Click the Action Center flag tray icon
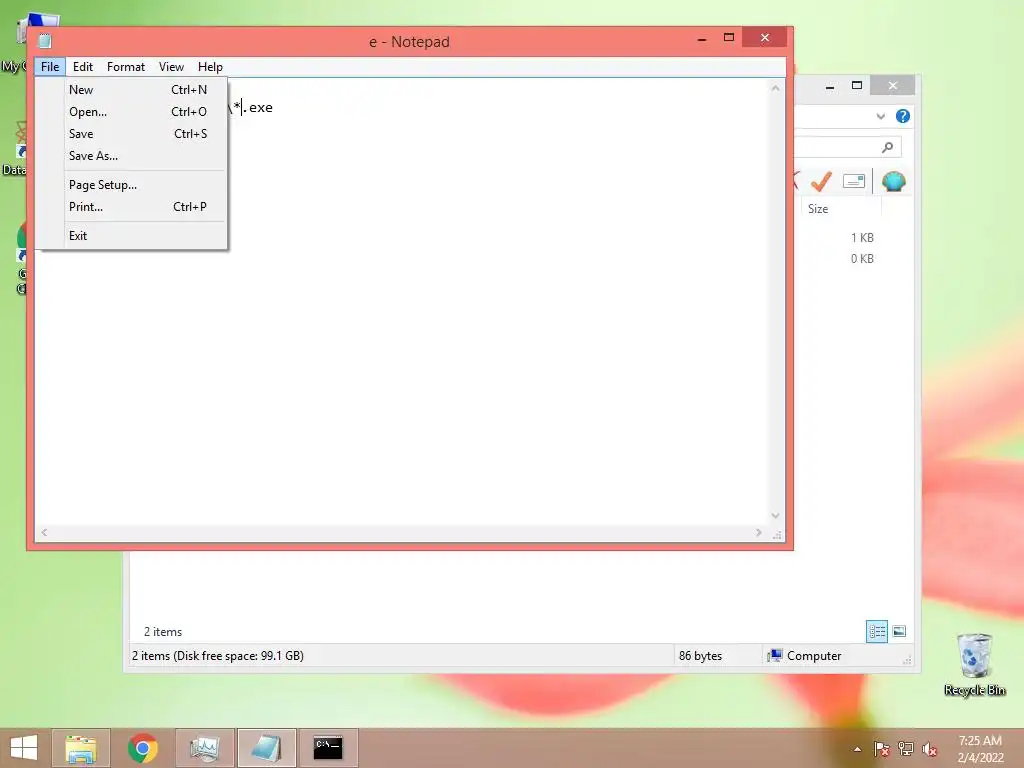Viewport: 1024px width, 768px height. point(881,749)
